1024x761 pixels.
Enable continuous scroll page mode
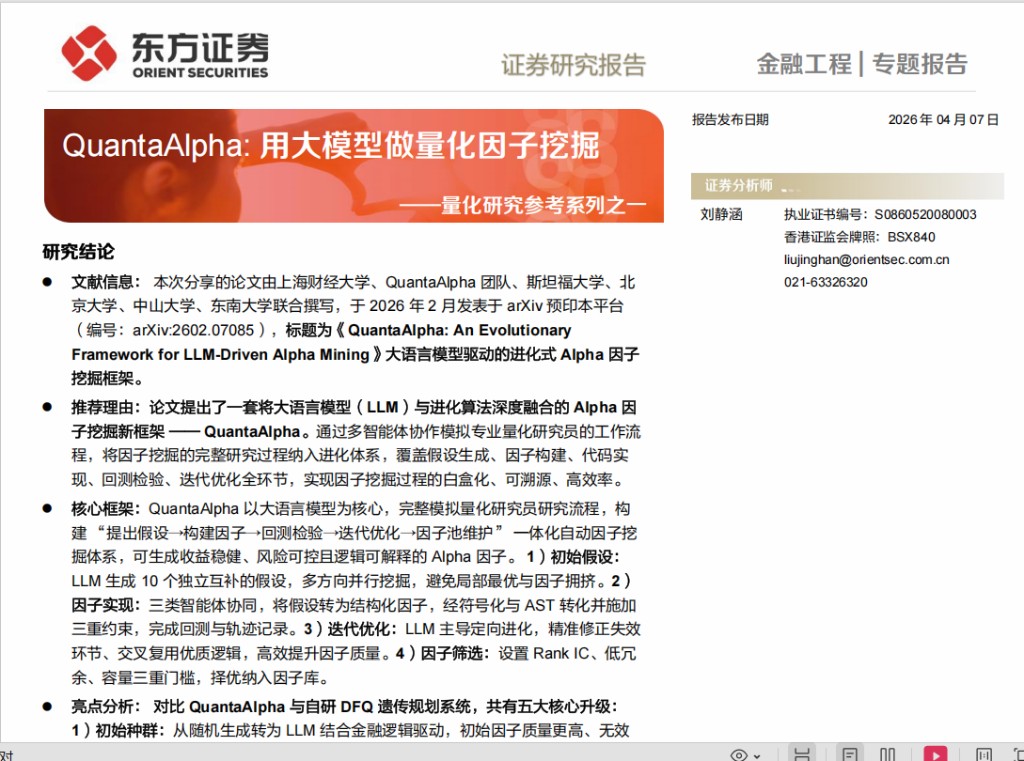tap(802, 754)
